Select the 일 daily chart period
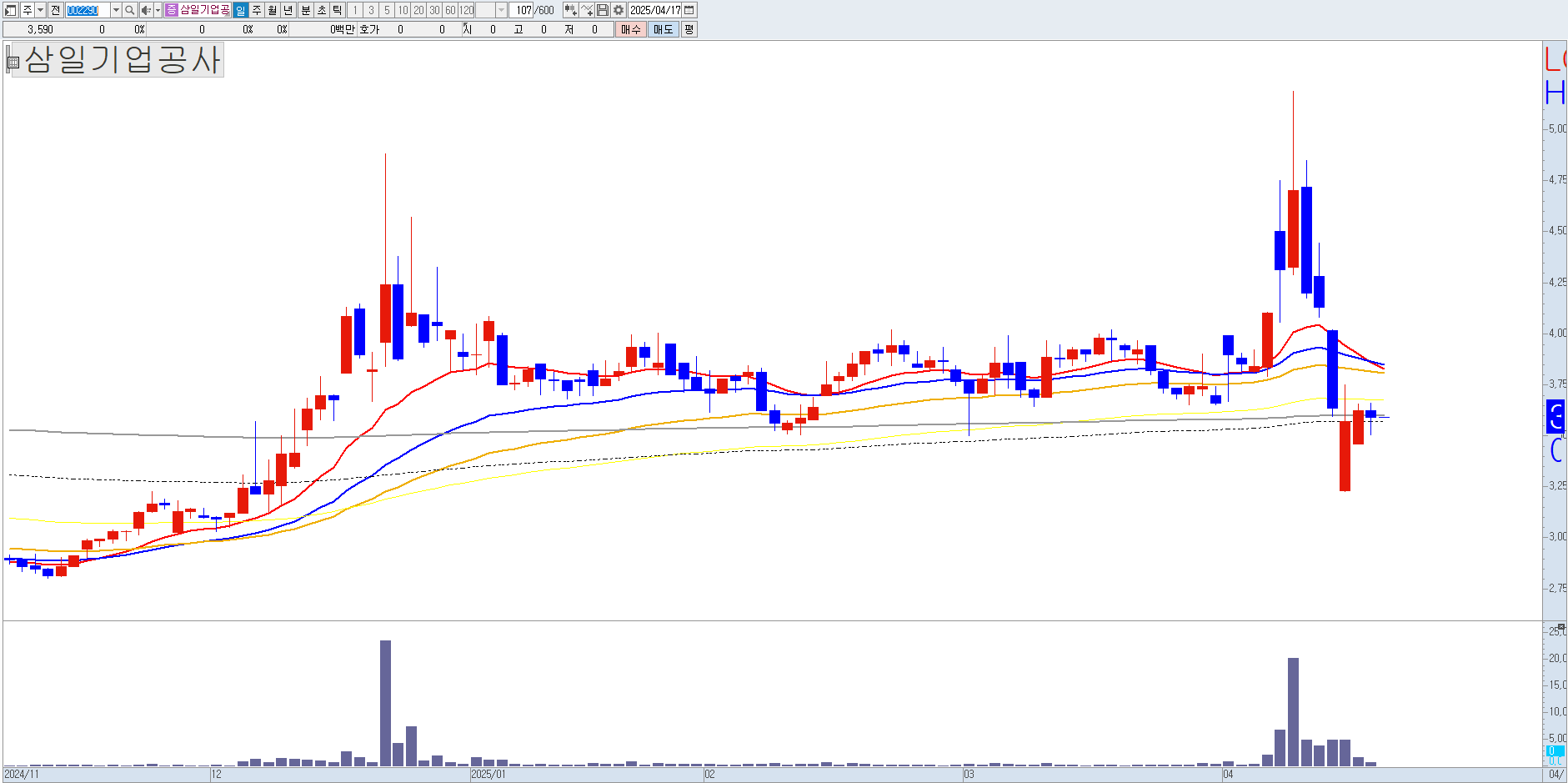 (240, 10)
